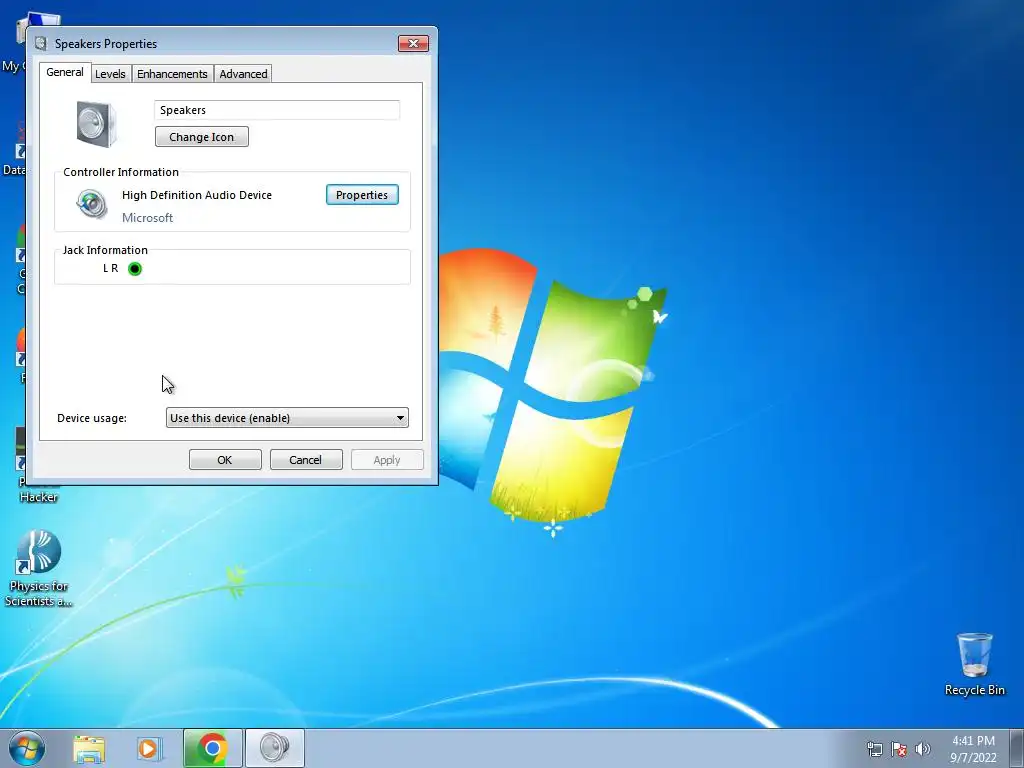Open the Action Center flag icon
The width and height of the screenshot is (1024, 768).
(x=899, y=749)
